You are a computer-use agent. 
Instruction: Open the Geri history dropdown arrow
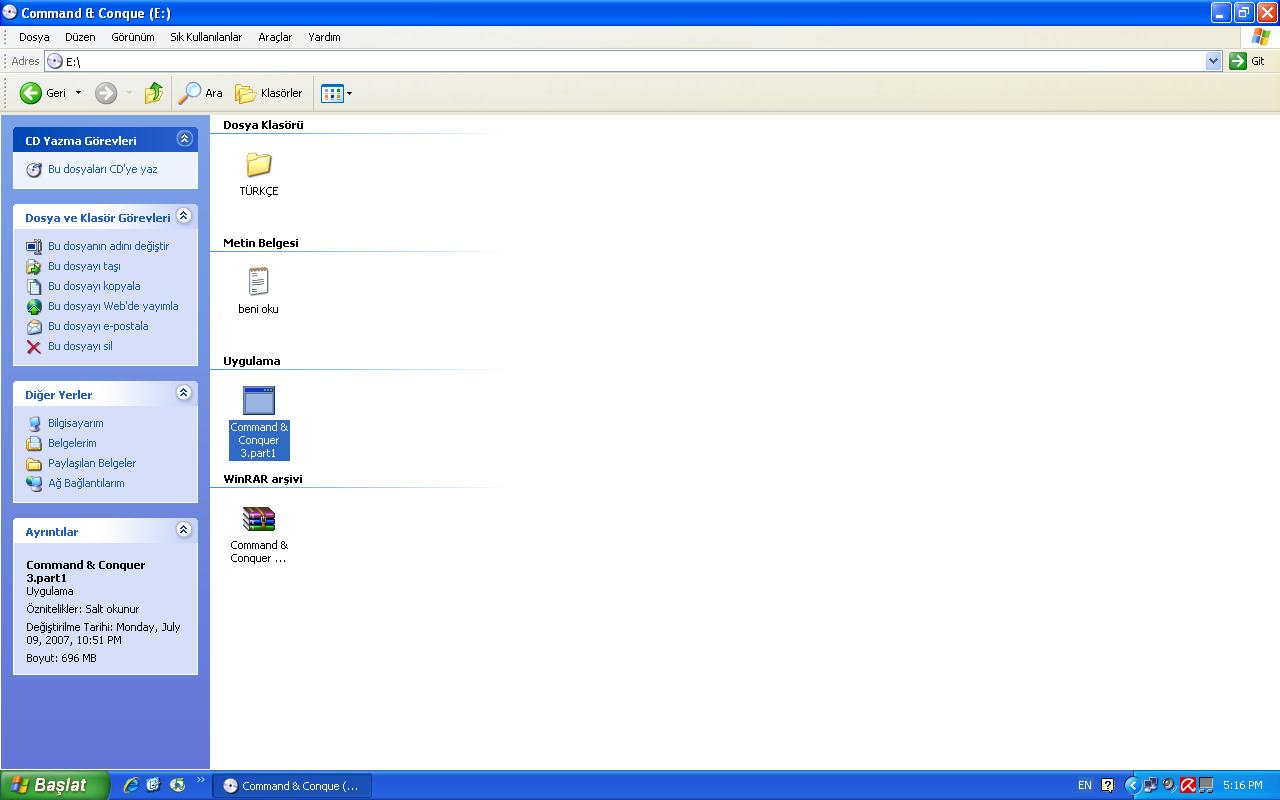pos(79,93)
